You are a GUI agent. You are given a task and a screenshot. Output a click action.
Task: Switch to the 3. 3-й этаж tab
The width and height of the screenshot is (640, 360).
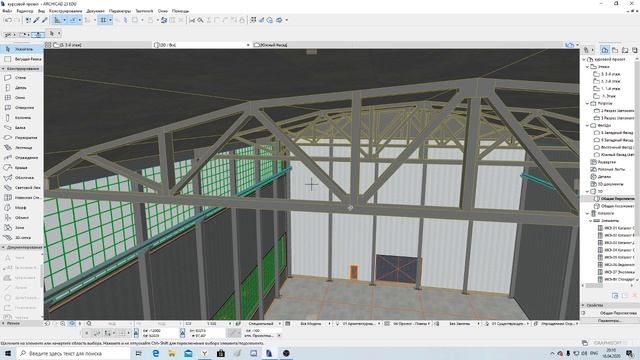tap(98, 45)
